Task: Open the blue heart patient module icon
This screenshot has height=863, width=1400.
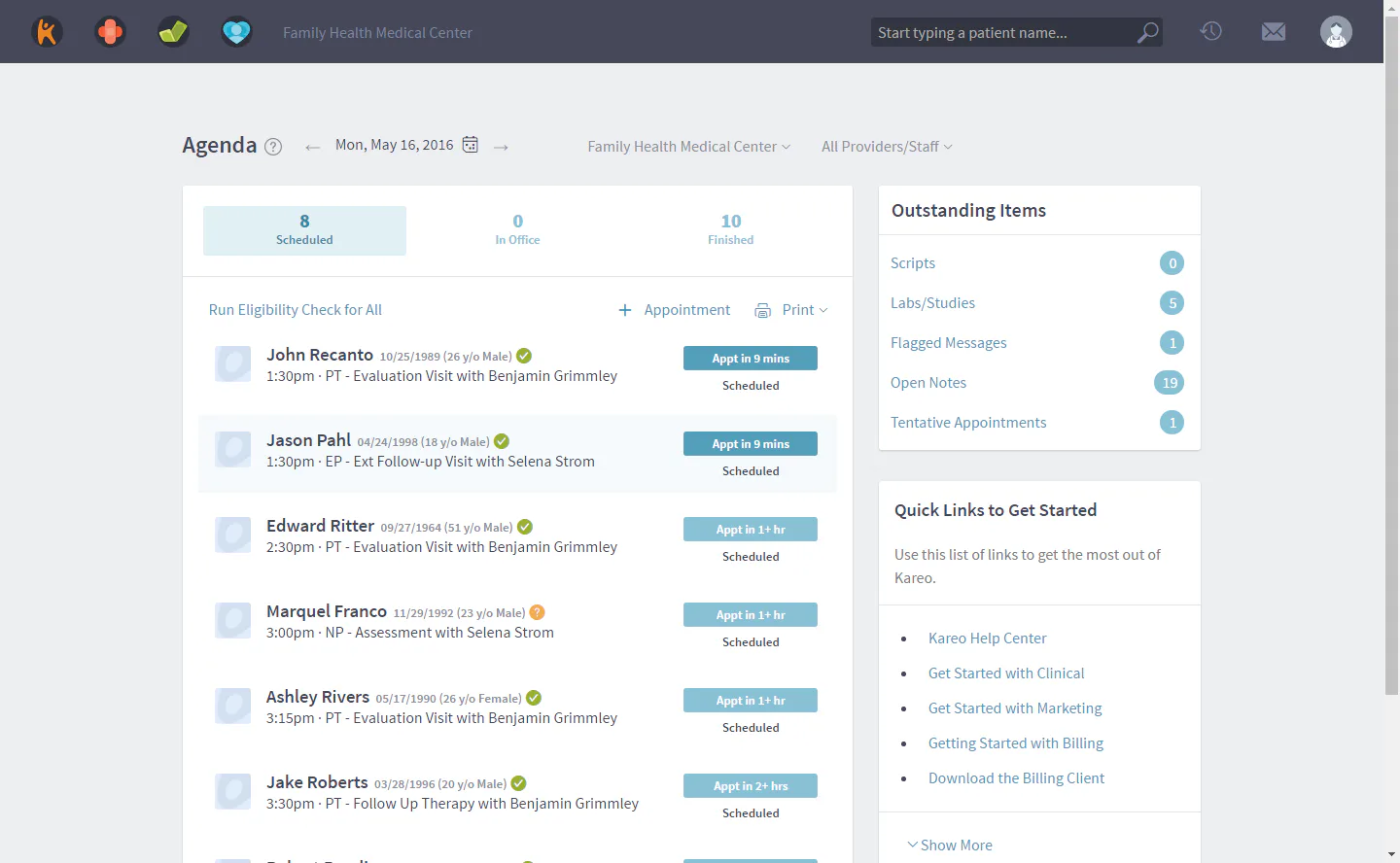Action: [235, 31]
